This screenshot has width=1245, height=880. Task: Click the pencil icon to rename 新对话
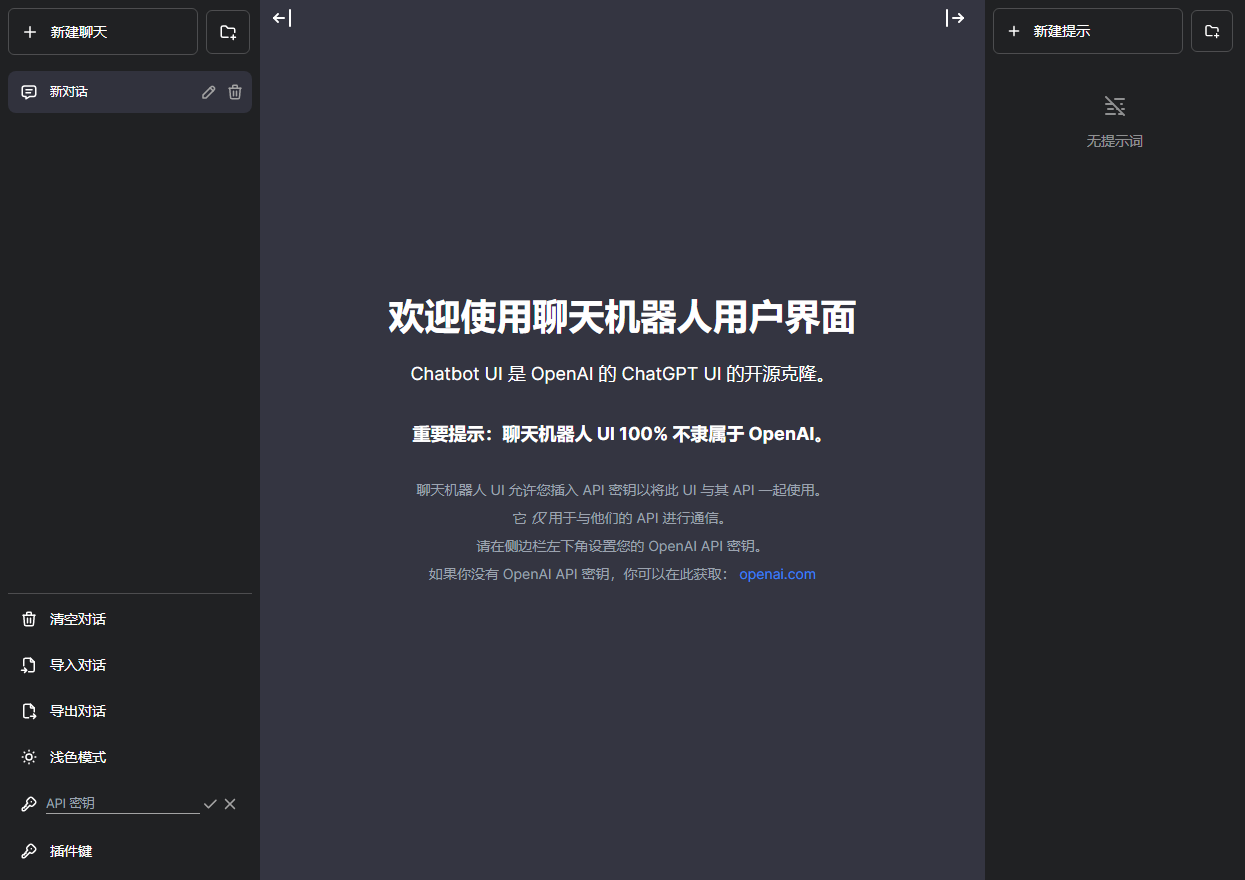(x=208, y=92)
